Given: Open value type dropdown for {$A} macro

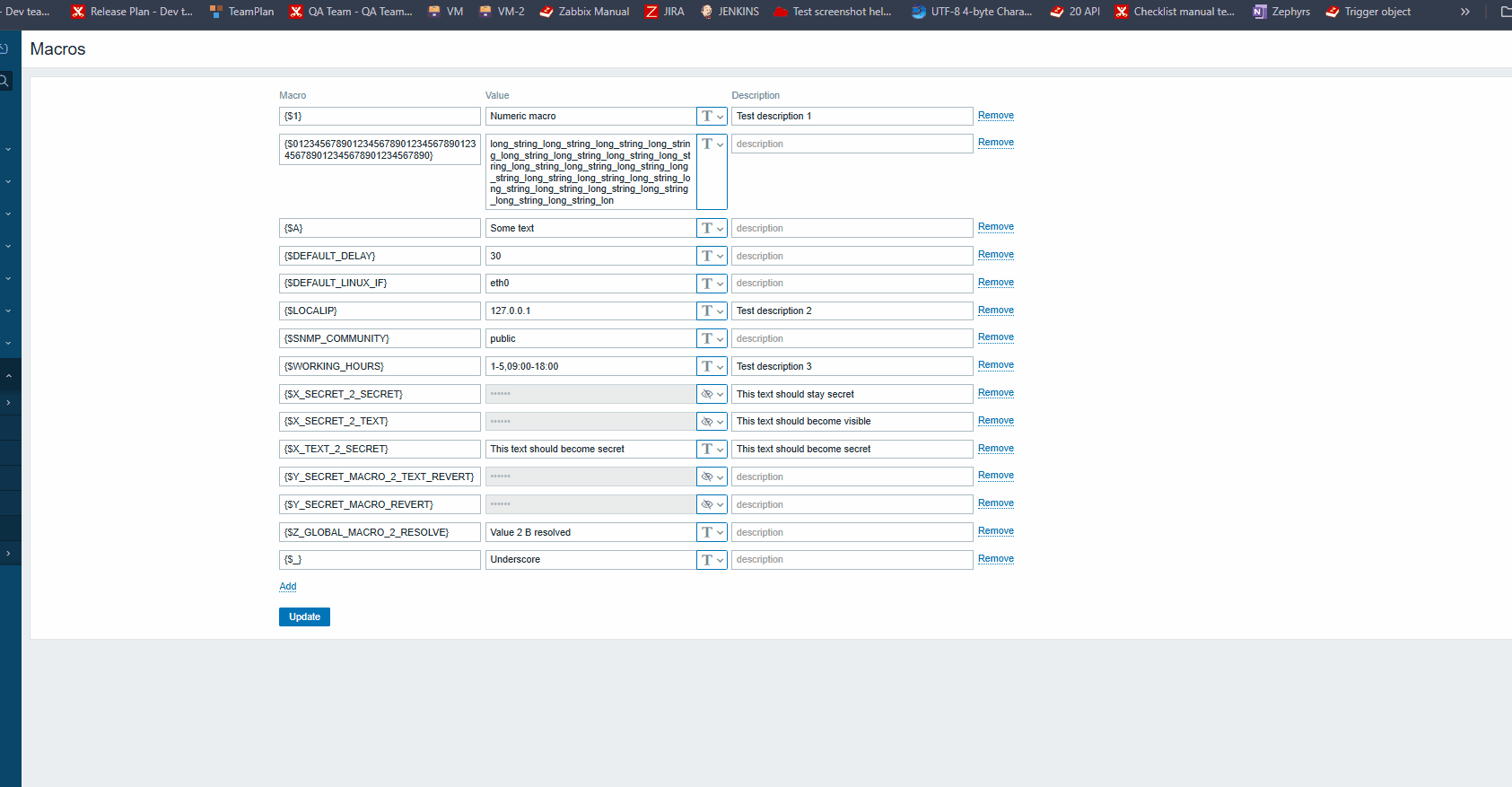Looking at the screenshot, I should [x=712, y=229].
